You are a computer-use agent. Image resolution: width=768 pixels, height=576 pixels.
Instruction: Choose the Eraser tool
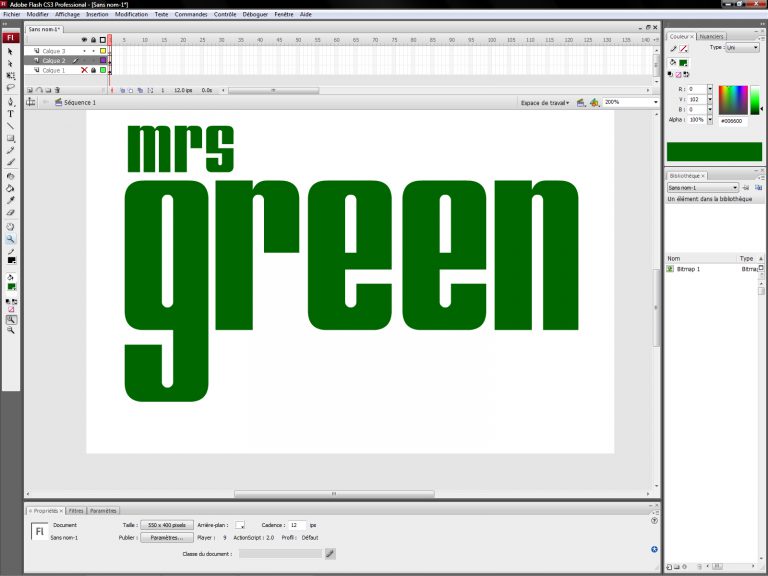click(x=11, y=213)
